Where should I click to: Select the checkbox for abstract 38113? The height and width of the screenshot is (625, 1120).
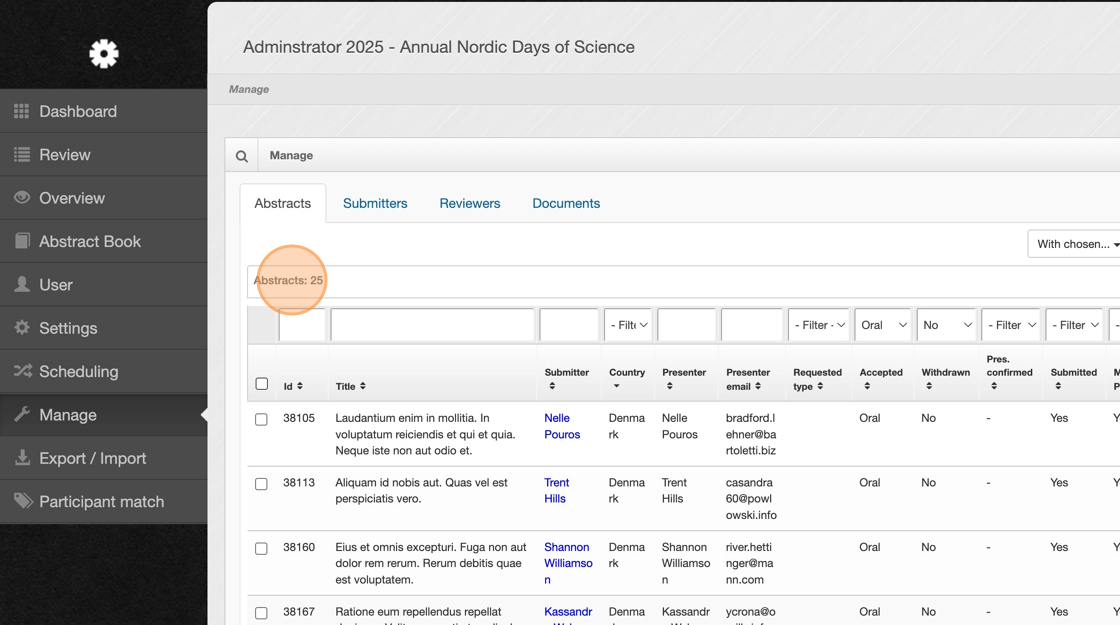(262, 484)
